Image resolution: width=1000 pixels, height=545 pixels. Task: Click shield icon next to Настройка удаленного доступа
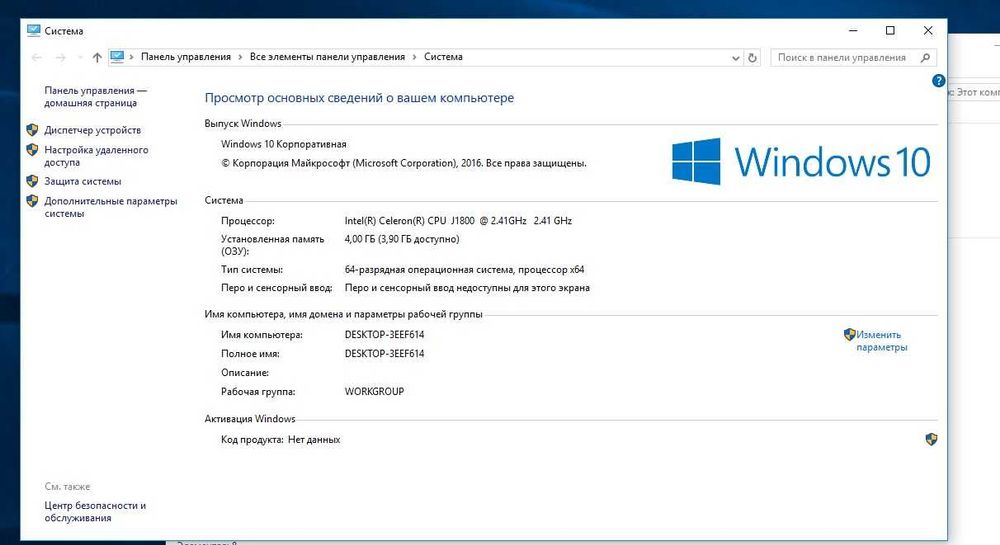pyautogui.click(x=33, y=150)
